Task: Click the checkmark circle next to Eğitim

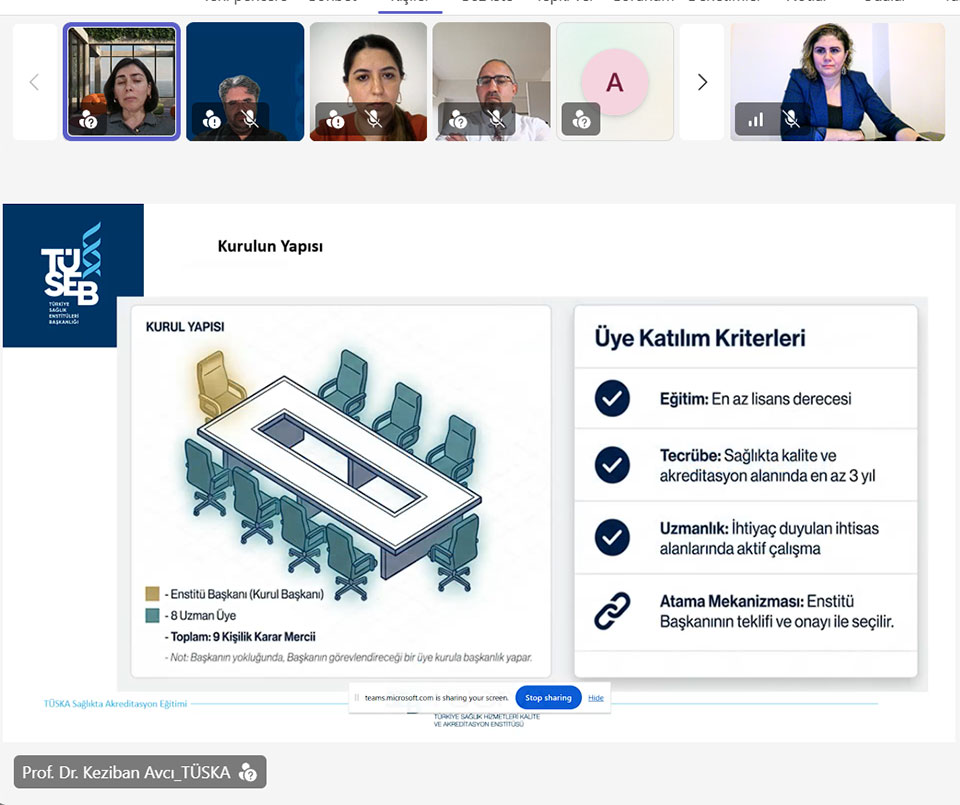Action: pos(612,398)
